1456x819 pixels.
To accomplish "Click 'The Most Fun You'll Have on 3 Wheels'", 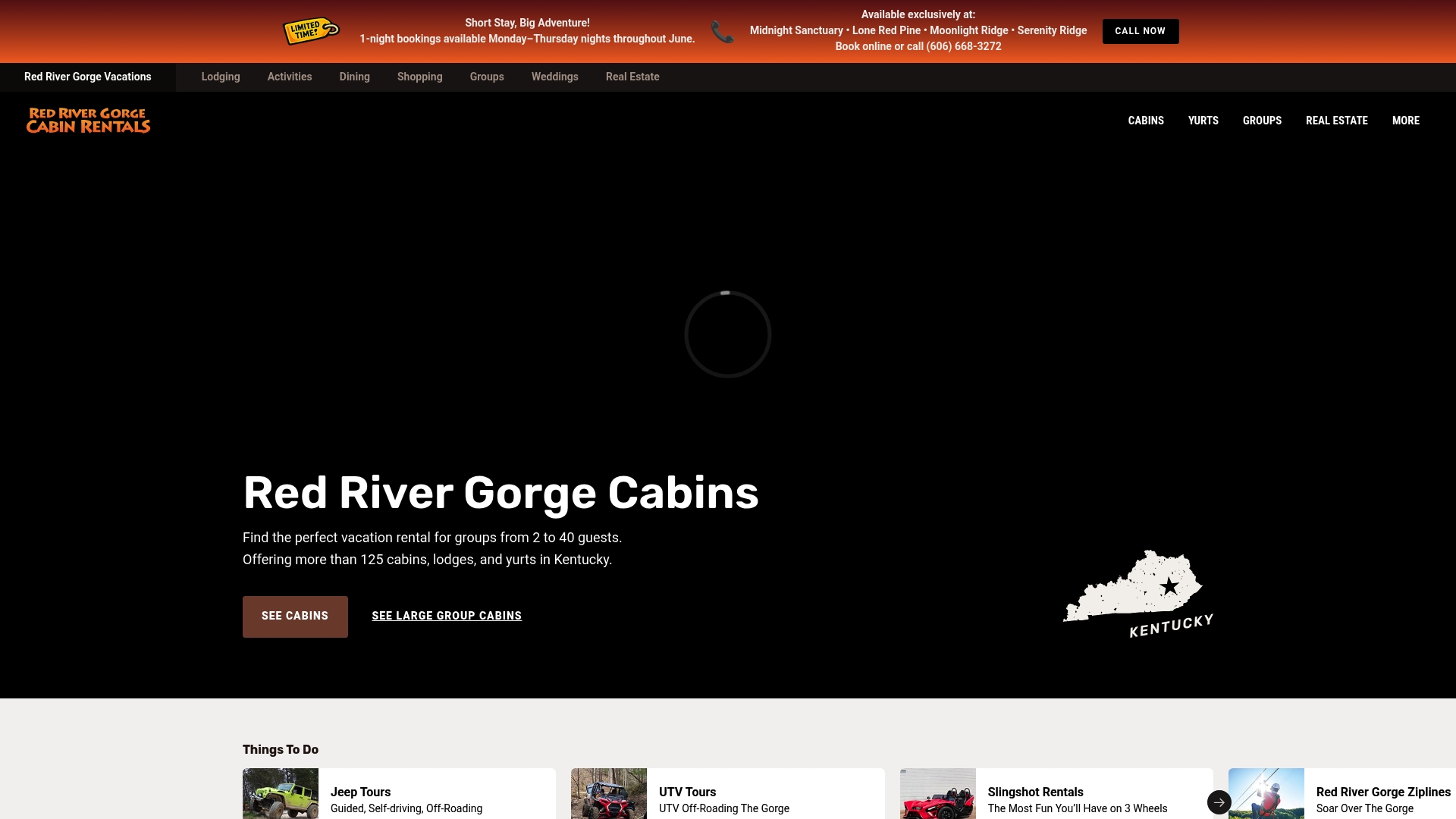I will tap(1078, 808).
